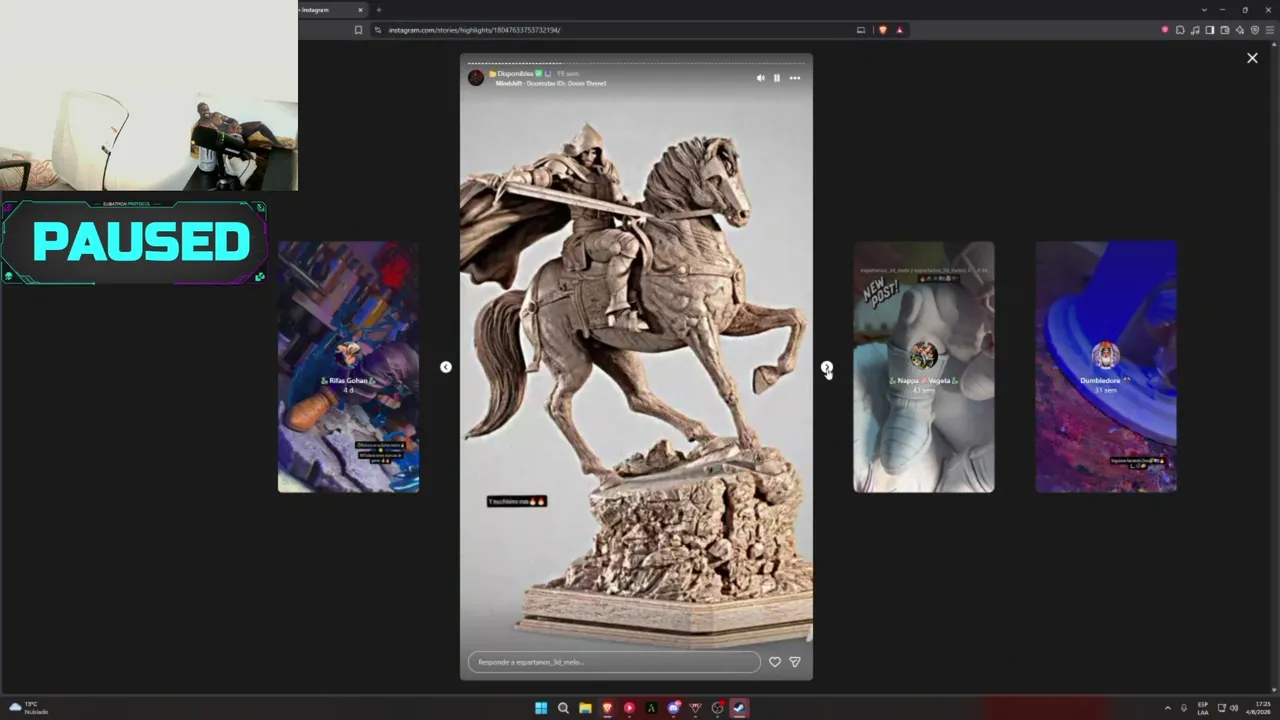Focus the 'Responde a' reply field

[x=614, y=662]
